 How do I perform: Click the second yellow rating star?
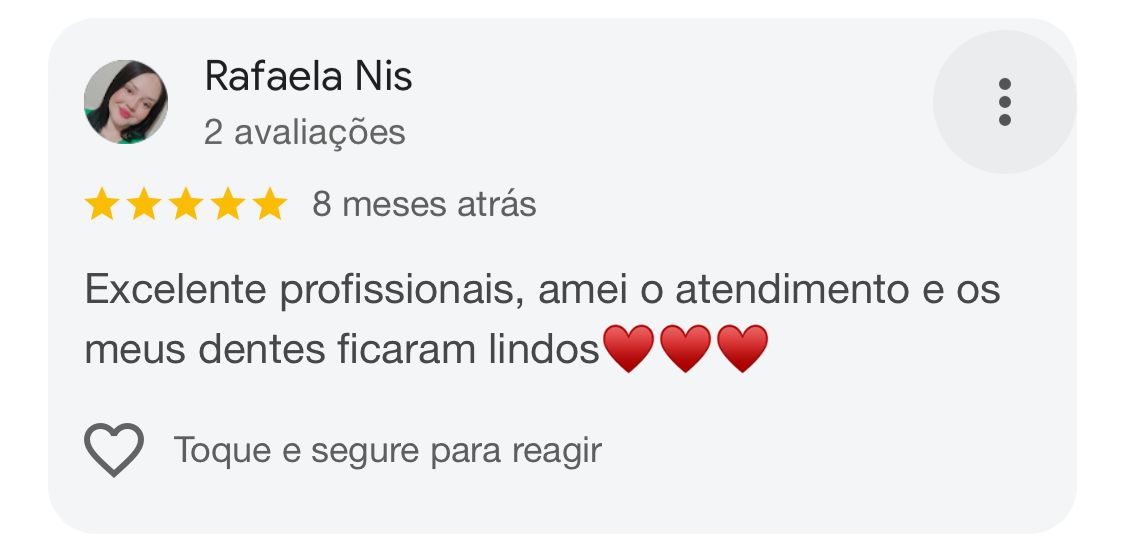coord(144,205)
